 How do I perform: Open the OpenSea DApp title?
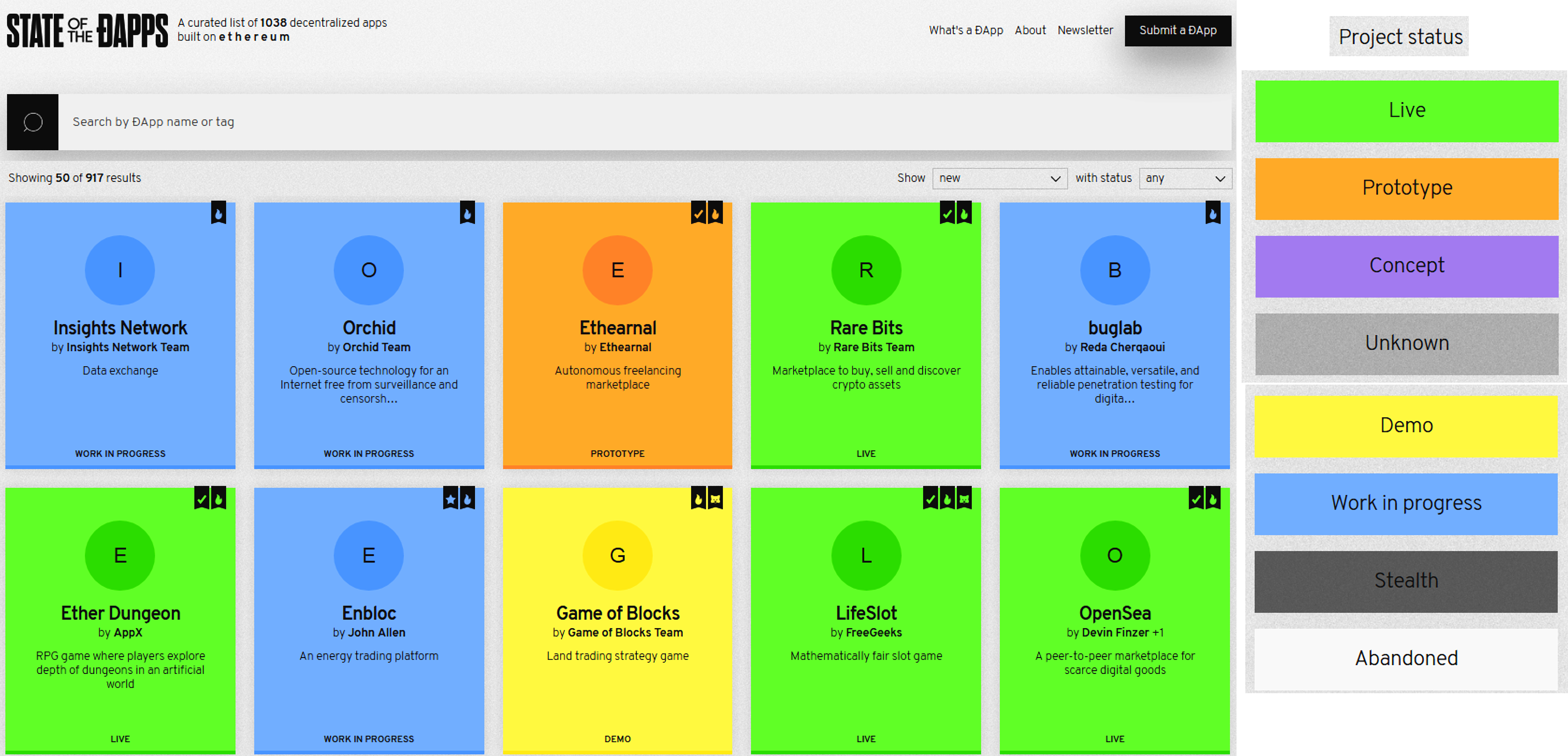coord(1114,613)
